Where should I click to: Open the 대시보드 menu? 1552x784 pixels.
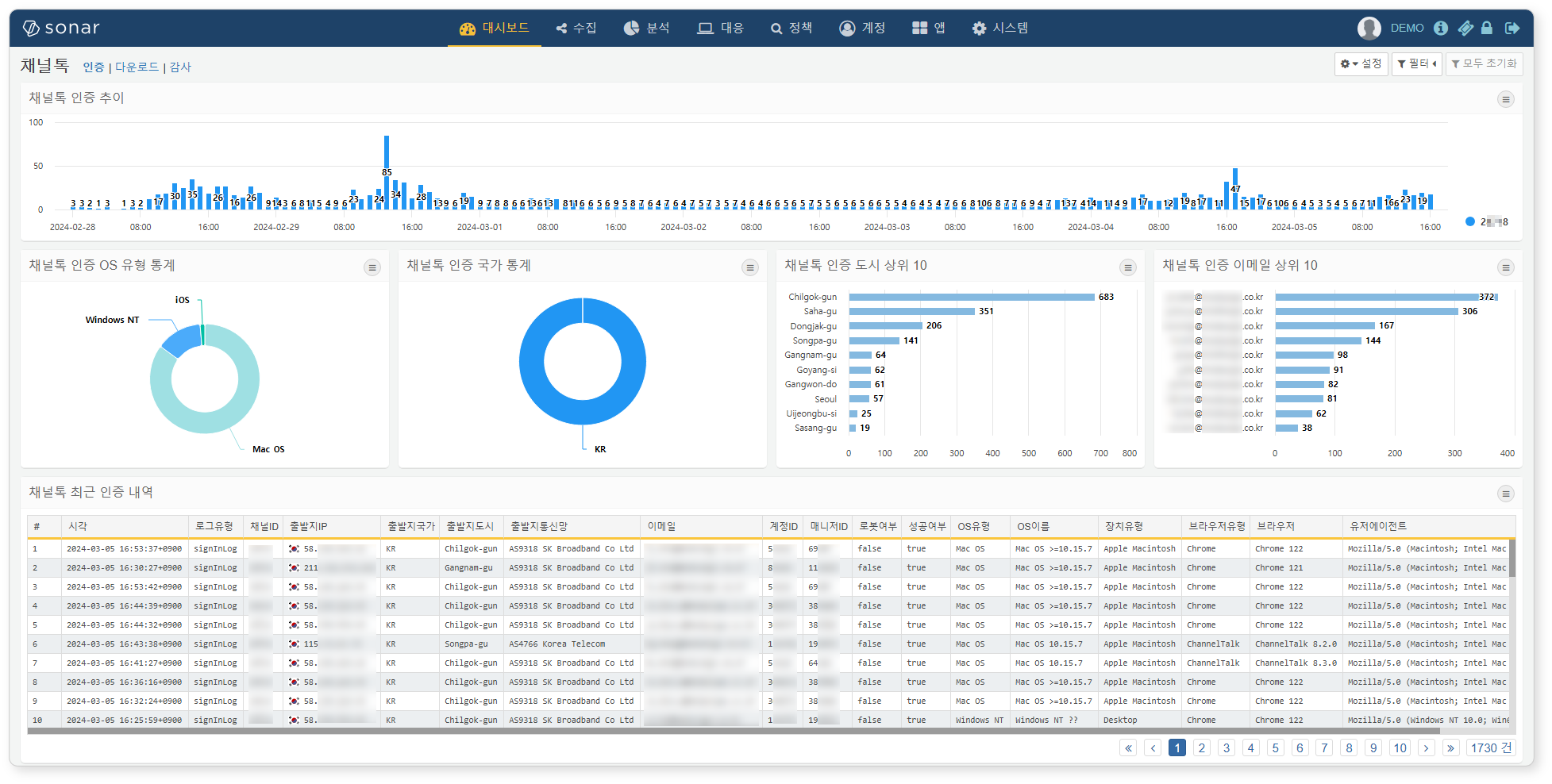pyautogui.click(x=494, y=28)
